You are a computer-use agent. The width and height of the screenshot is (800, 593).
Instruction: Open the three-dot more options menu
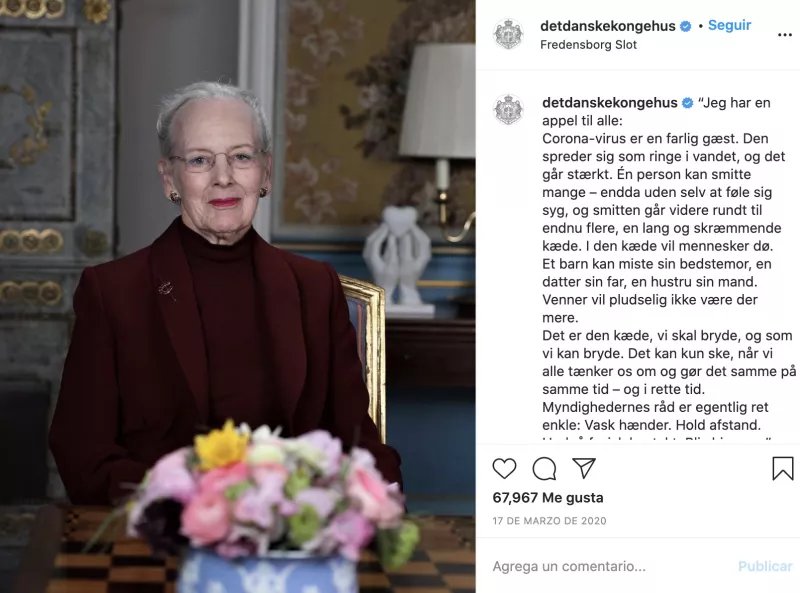784,35
